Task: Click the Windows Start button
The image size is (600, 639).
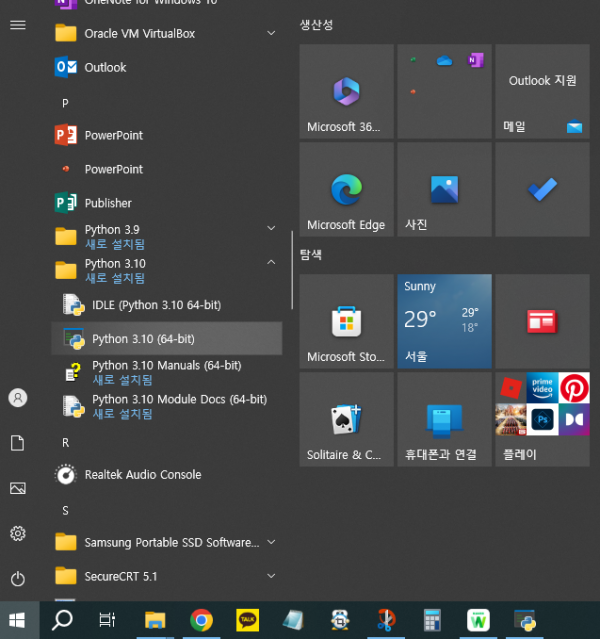Action: point(18,620)
